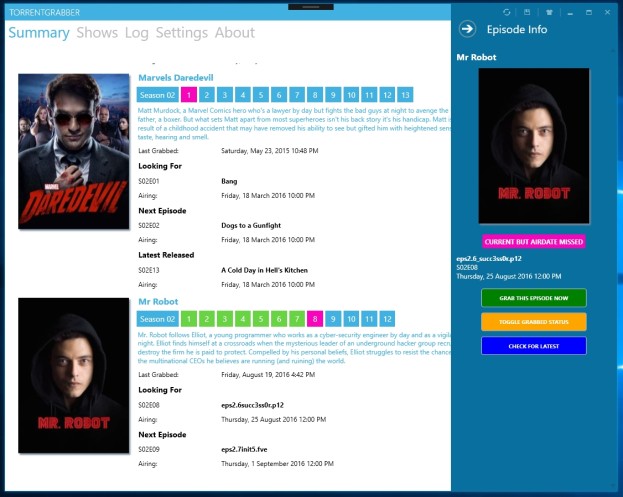Select Daredevil episode 9 tile
The image size is (623, 497).
(333, 95)
